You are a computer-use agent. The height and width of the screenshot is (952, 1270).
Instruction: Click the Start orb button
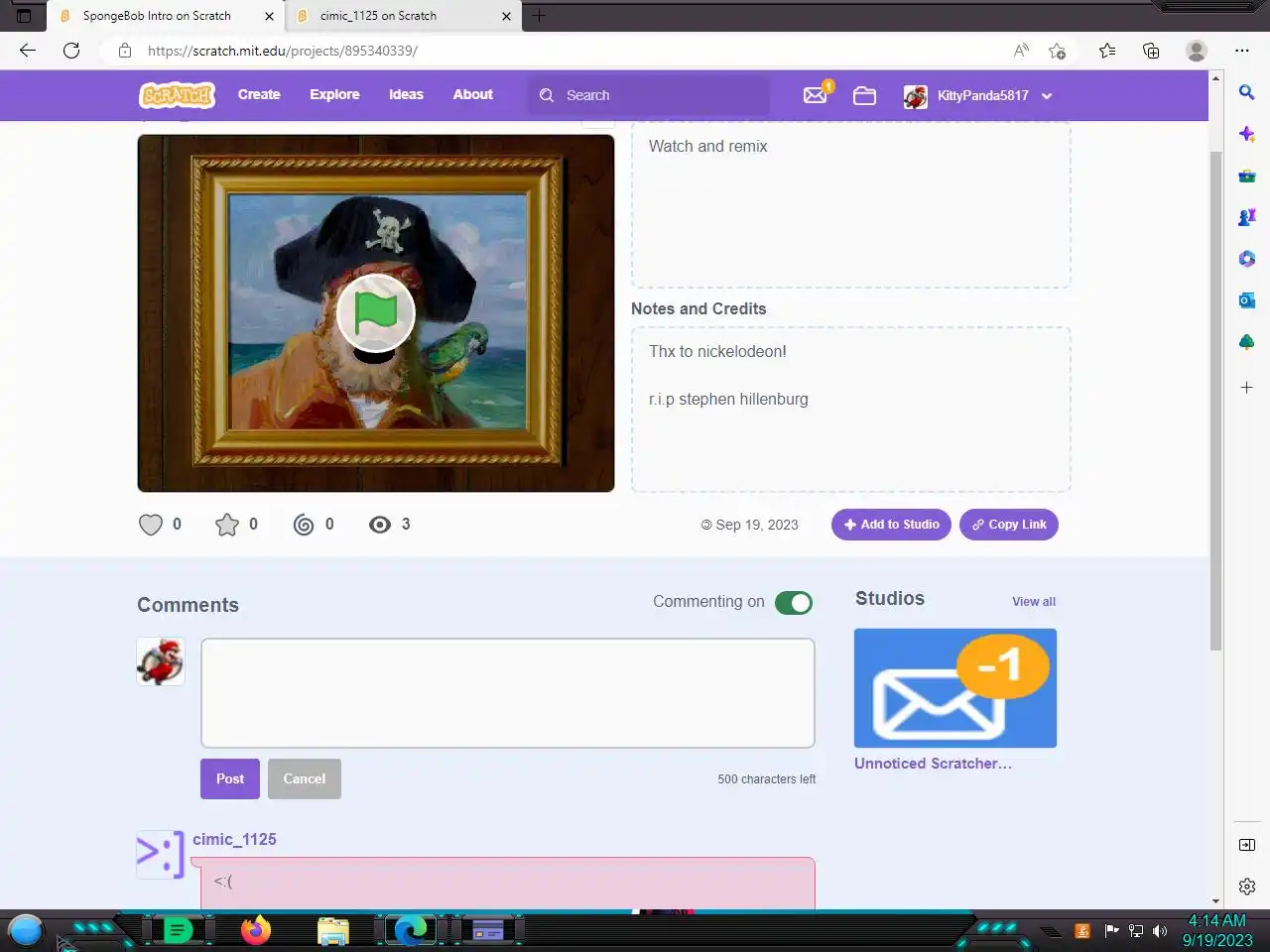coord(26,931)
